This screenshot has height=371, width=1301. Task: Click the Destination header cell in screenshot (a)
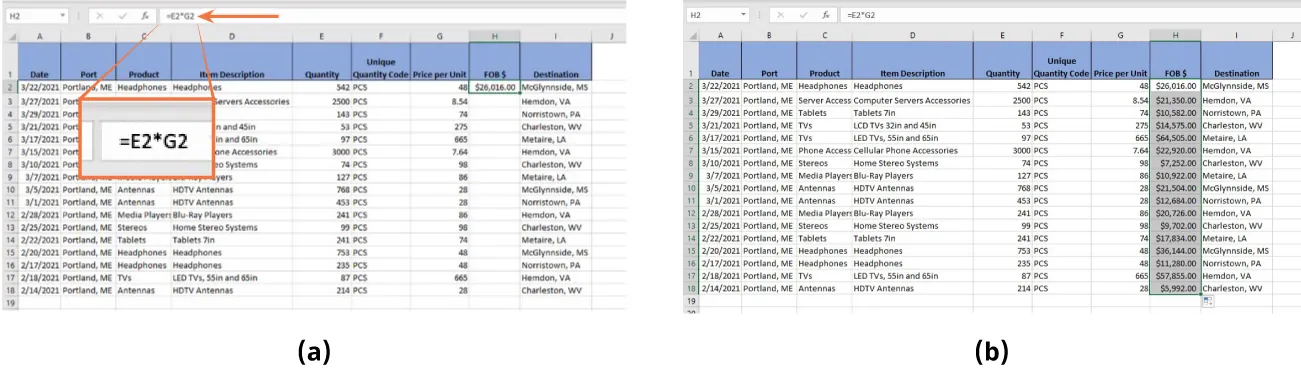(x=556, y=61)
